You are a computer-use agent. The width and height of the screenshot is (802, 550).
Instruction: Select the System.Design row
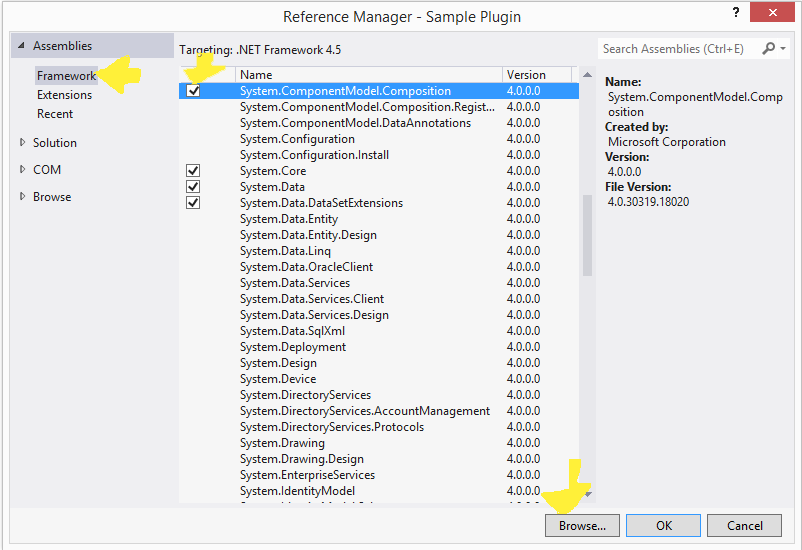click(379, 363)
